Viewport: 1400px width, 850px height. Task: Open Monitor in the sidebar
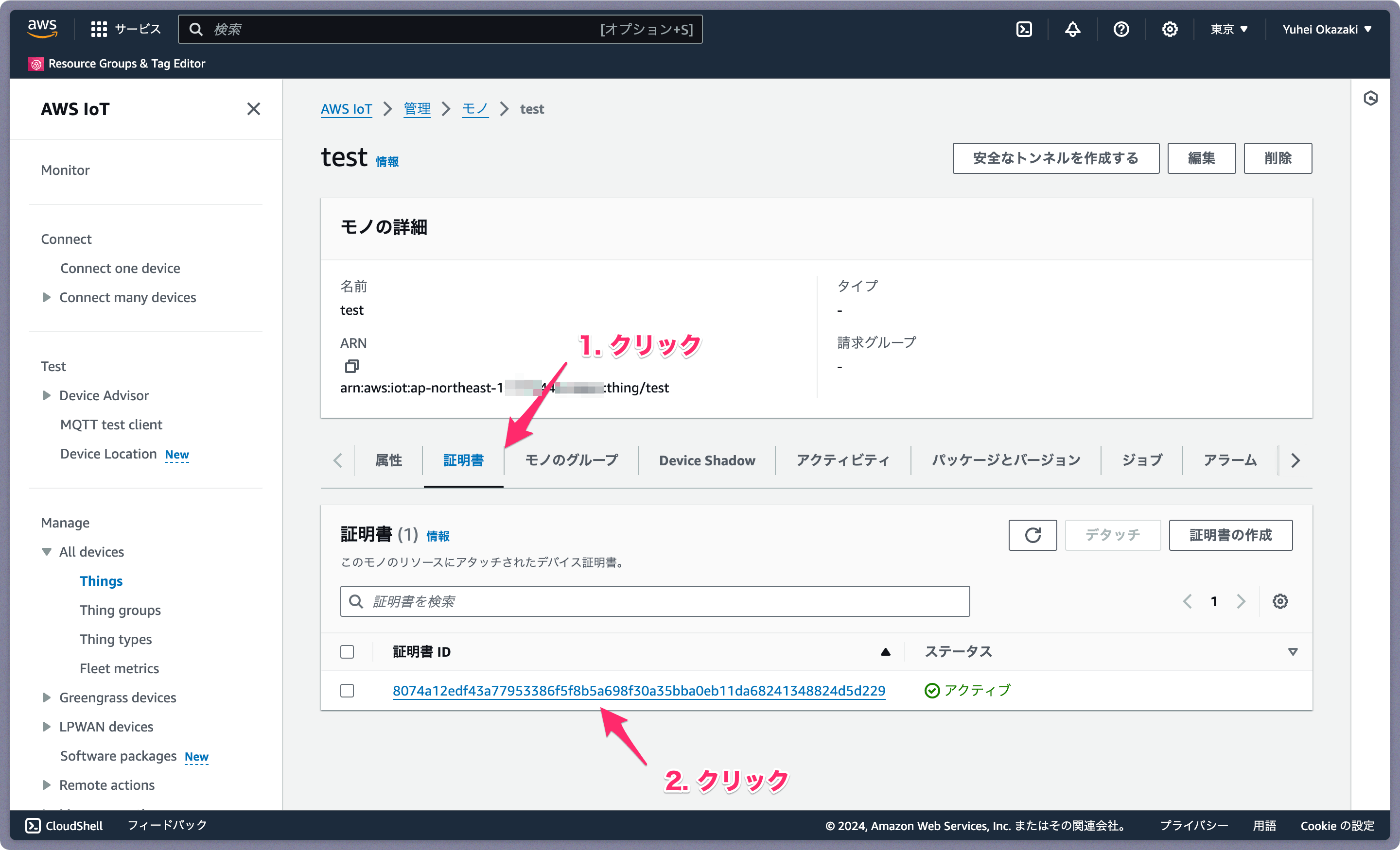(x=65, y=170)
